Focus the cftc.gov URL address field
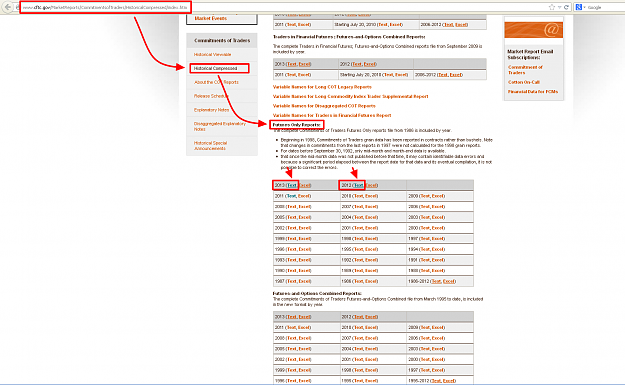 pyautogui.click(x=105, y=7)
